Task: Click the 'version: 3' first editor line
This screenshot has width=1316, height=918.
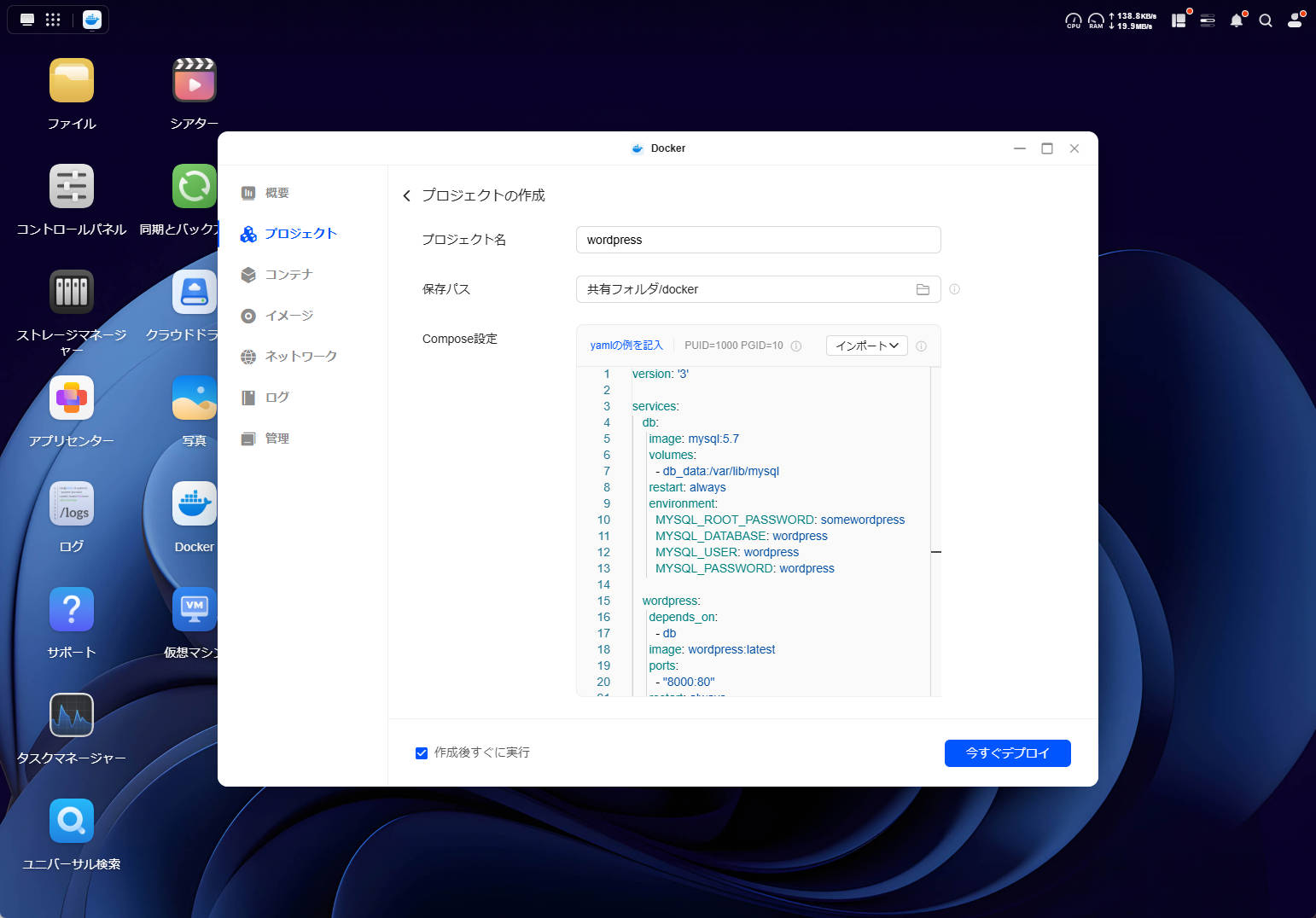Action: [661, 375]
